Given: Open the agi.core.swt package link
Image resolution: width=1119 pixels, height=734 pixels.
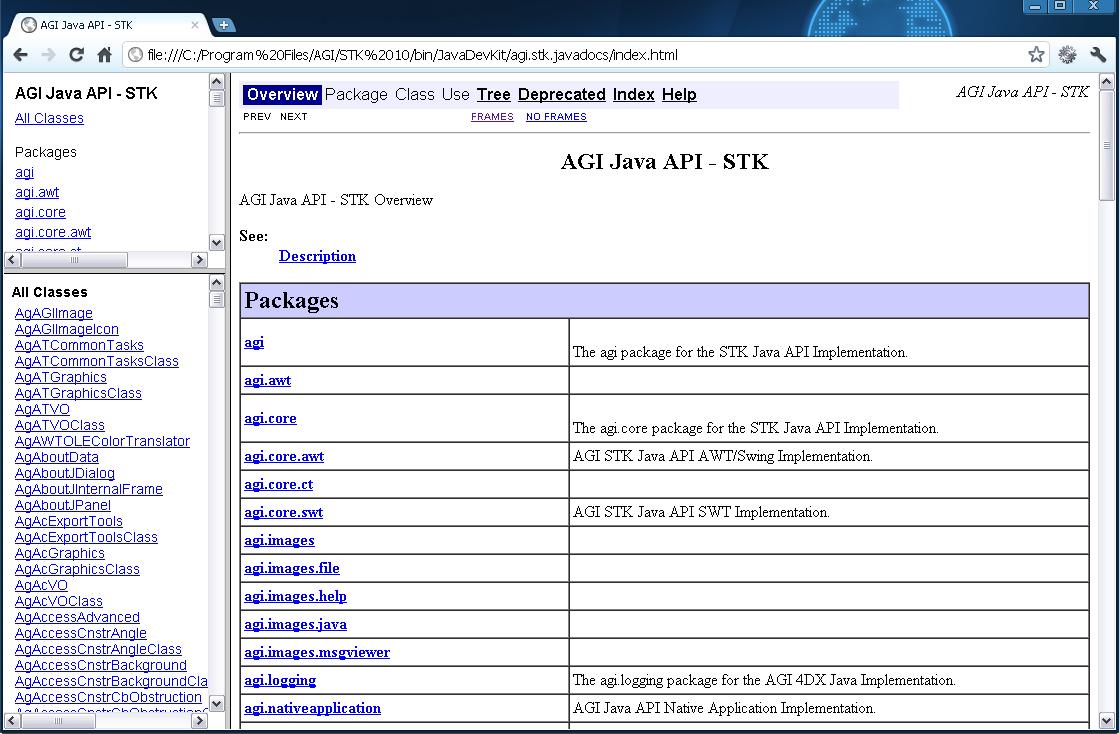Looking at the screenshot, I should (x=283, y=512).
